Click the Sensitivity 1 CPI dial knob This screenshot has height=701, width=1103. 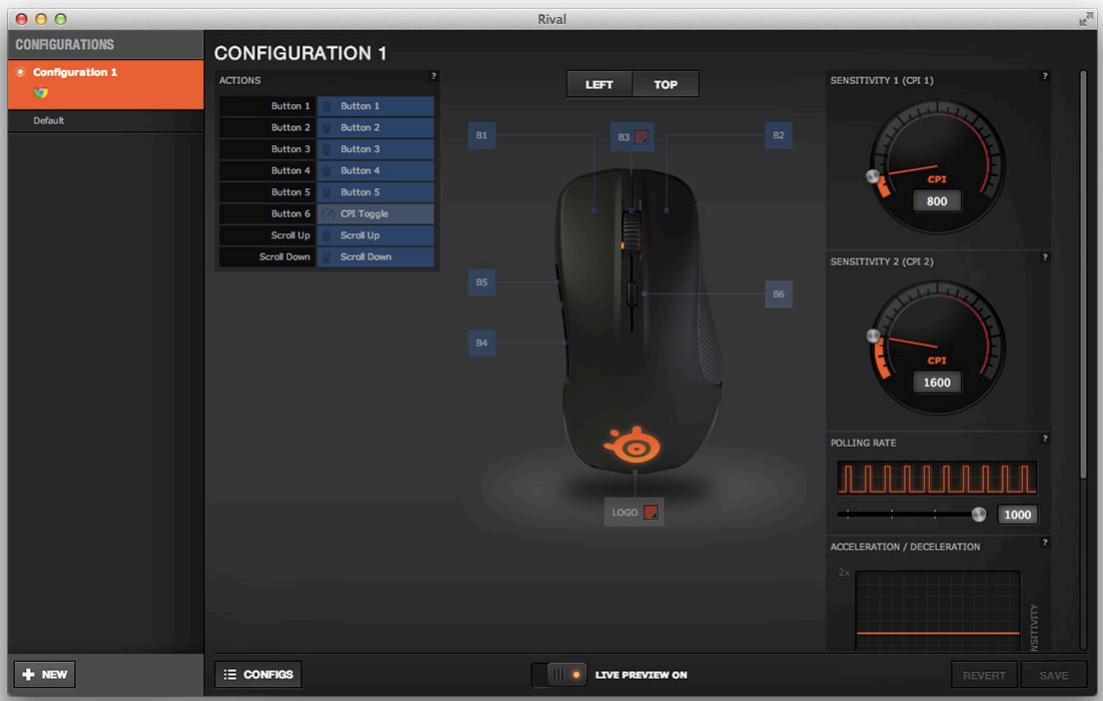[x=873, y=176]
